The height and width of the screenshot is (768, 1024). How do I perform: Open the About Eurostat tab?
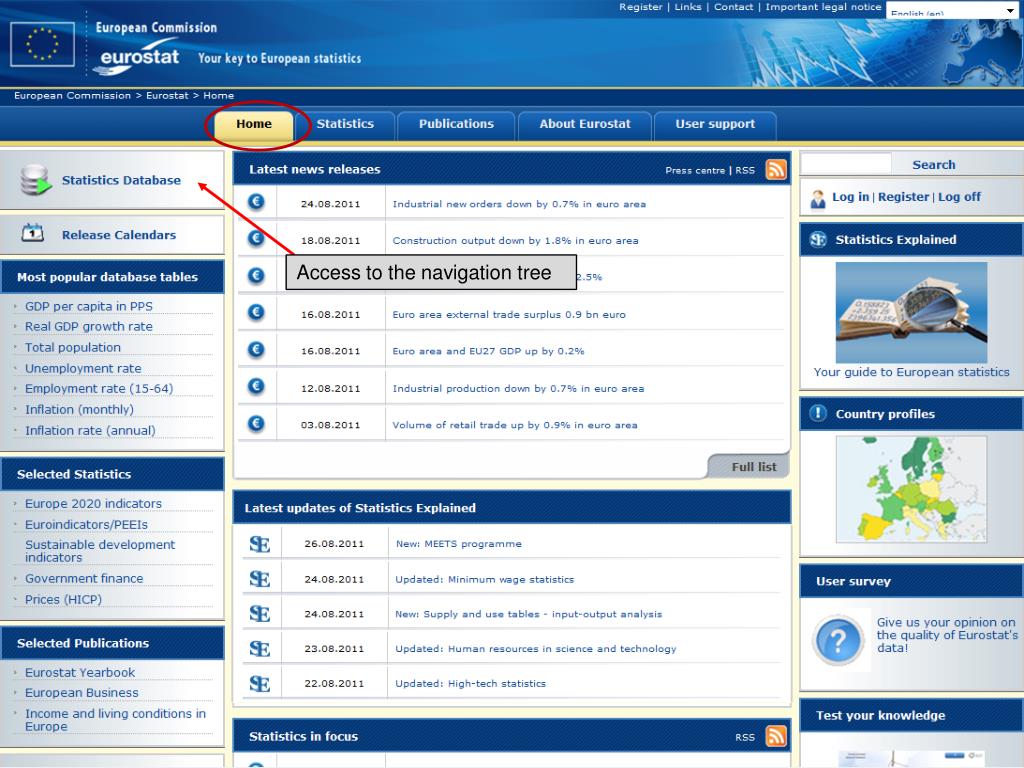[x=585, y=124]
